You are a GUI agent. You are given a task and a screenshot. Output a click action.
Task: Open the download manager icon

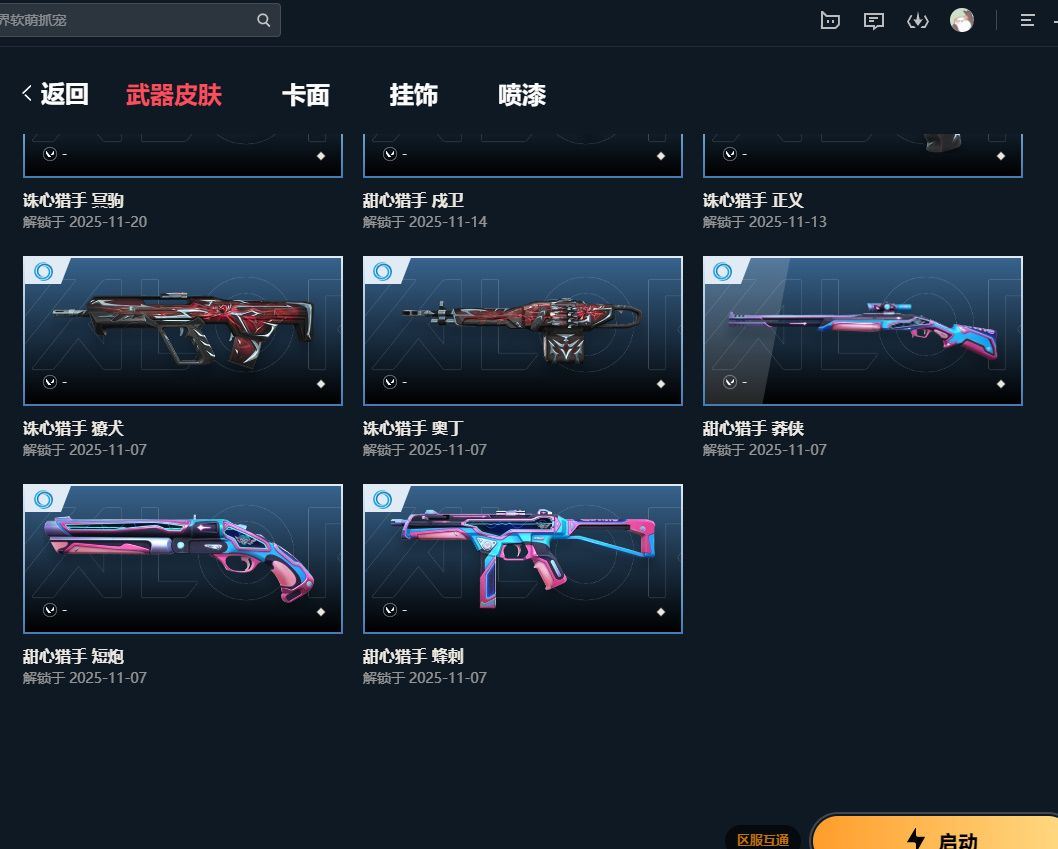(918, 21)
